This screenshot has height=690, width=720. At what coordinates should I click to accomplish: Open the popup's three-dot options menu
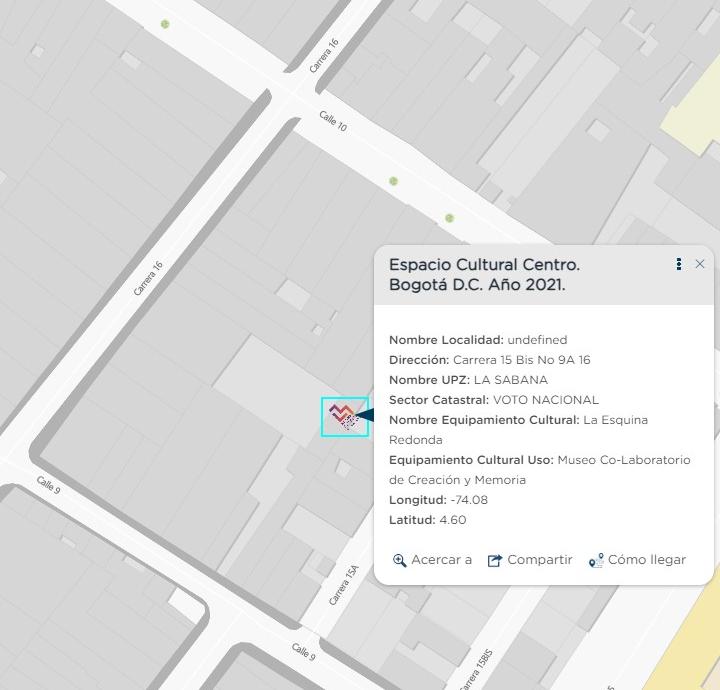pyautogui.click(x=679, y=264)
